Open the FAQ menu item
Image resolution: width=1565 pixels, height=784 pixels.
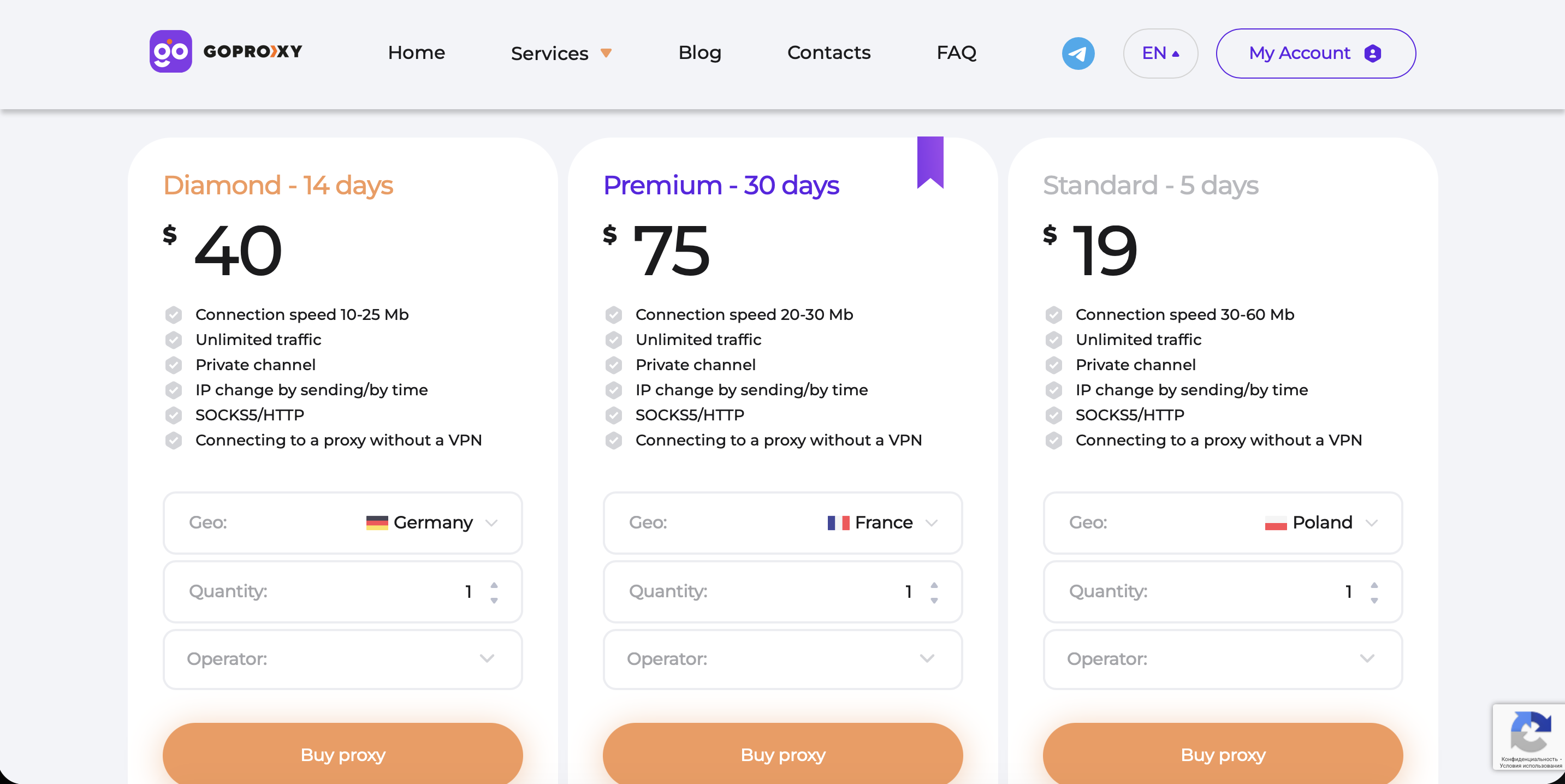(x=956, y=53)
